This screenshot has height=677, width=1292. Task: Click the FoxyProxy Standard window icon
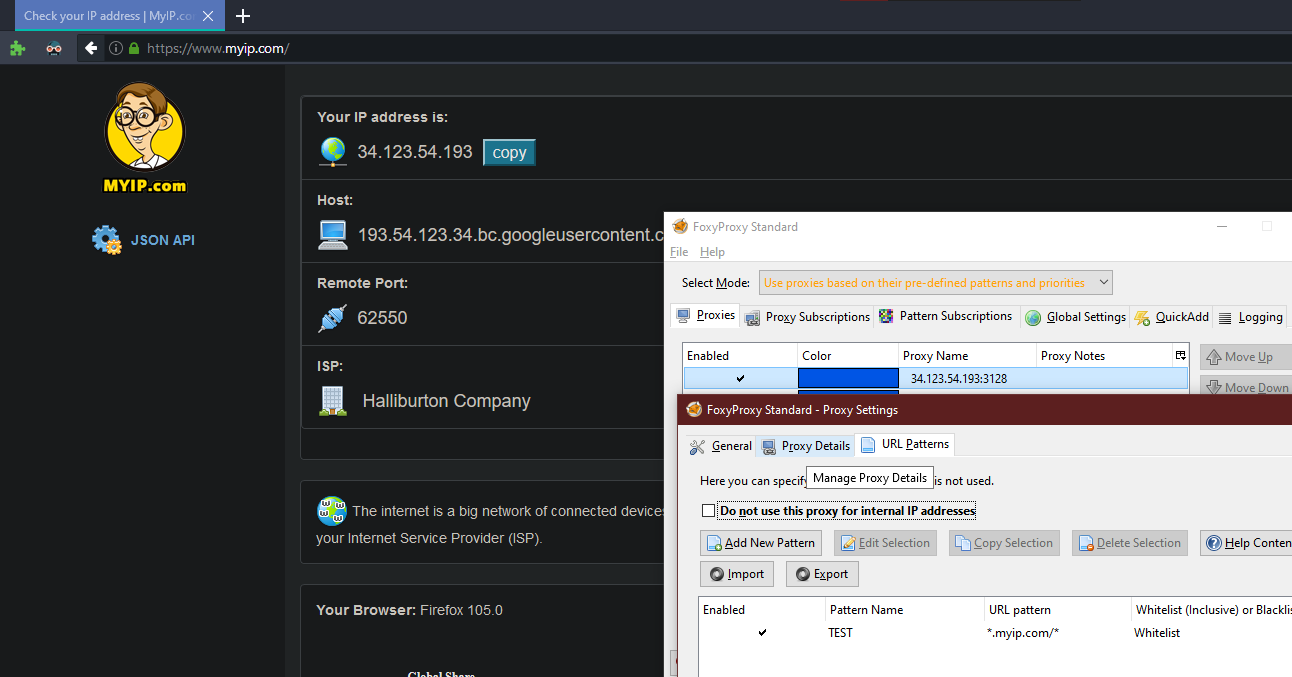[x=680, y=226]
